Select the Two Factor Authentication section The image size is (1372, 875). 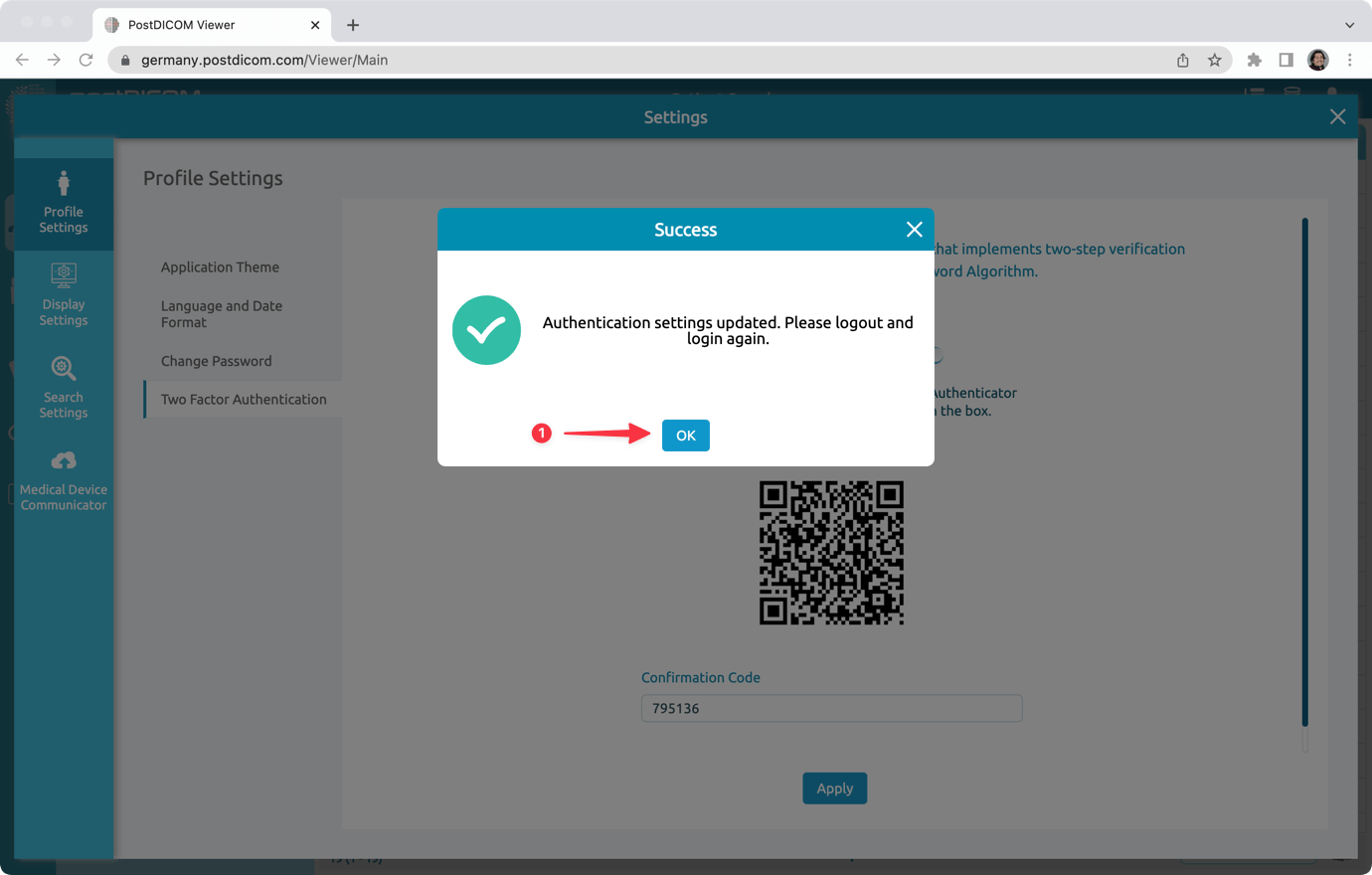pyautogui.click(x=244, y=399)
